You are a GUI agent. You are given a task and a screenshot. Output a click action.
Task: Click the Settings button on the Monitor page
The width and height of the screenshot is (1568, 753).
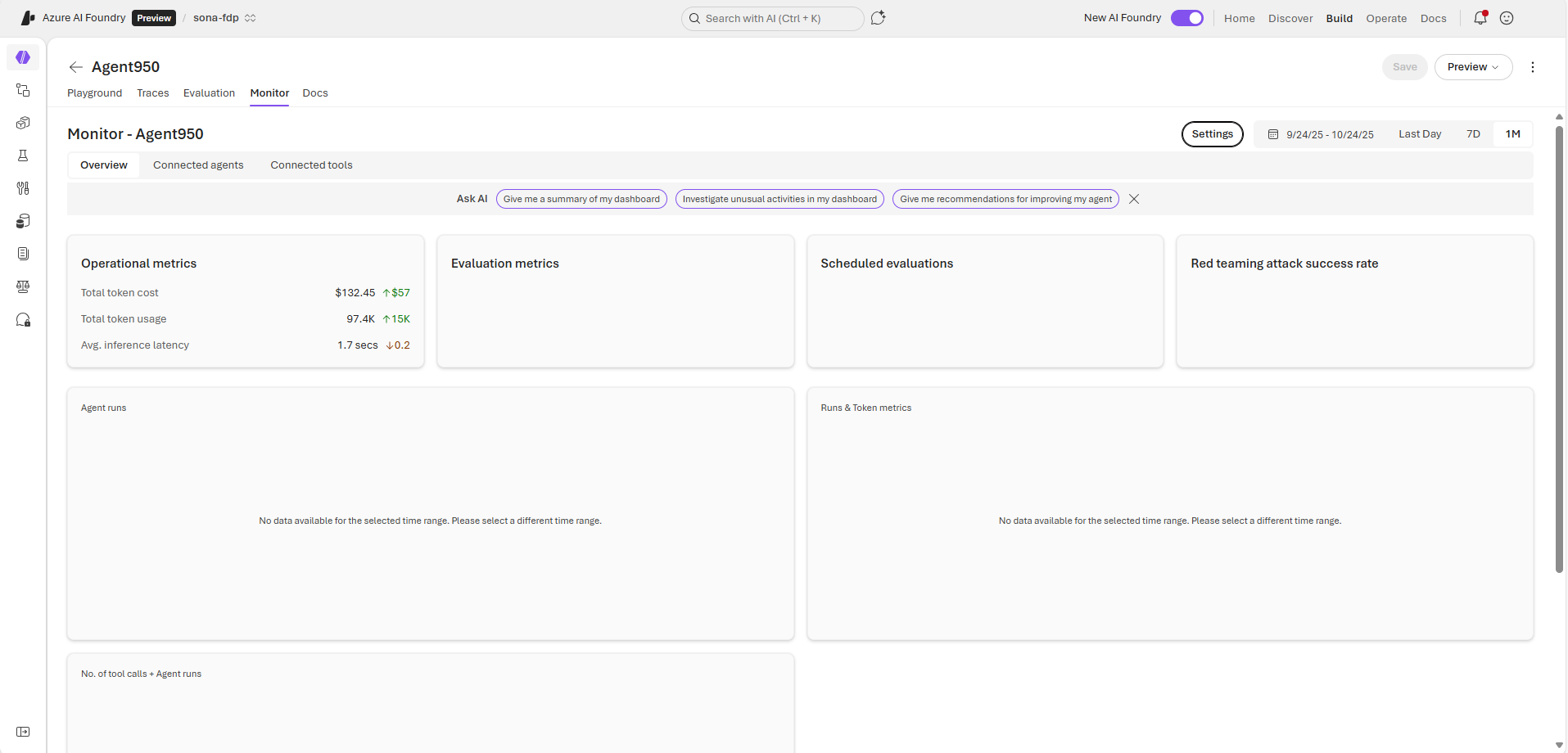[1212, 133]
